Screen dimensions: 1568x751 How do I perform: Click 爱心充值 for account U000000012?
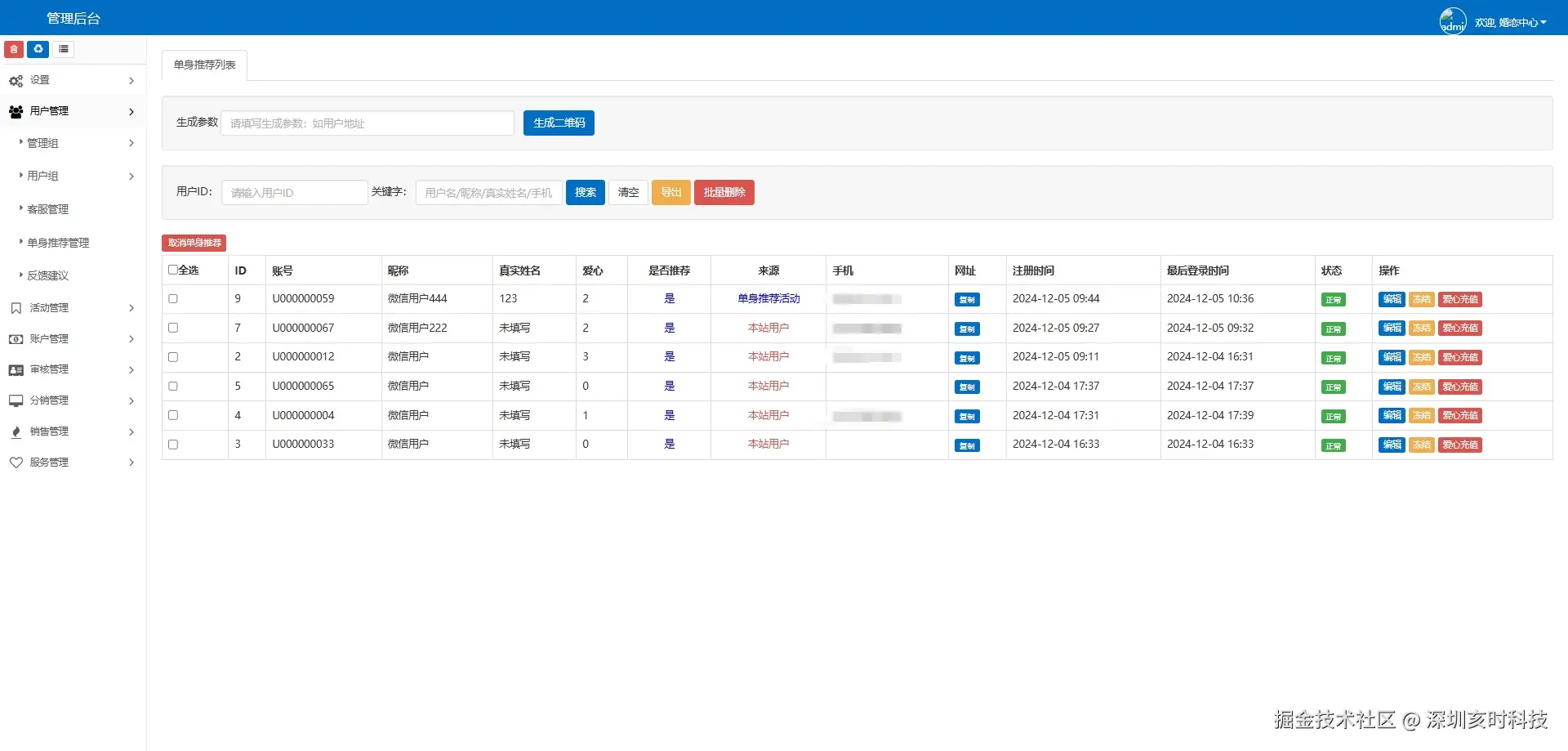point(1459,358)
